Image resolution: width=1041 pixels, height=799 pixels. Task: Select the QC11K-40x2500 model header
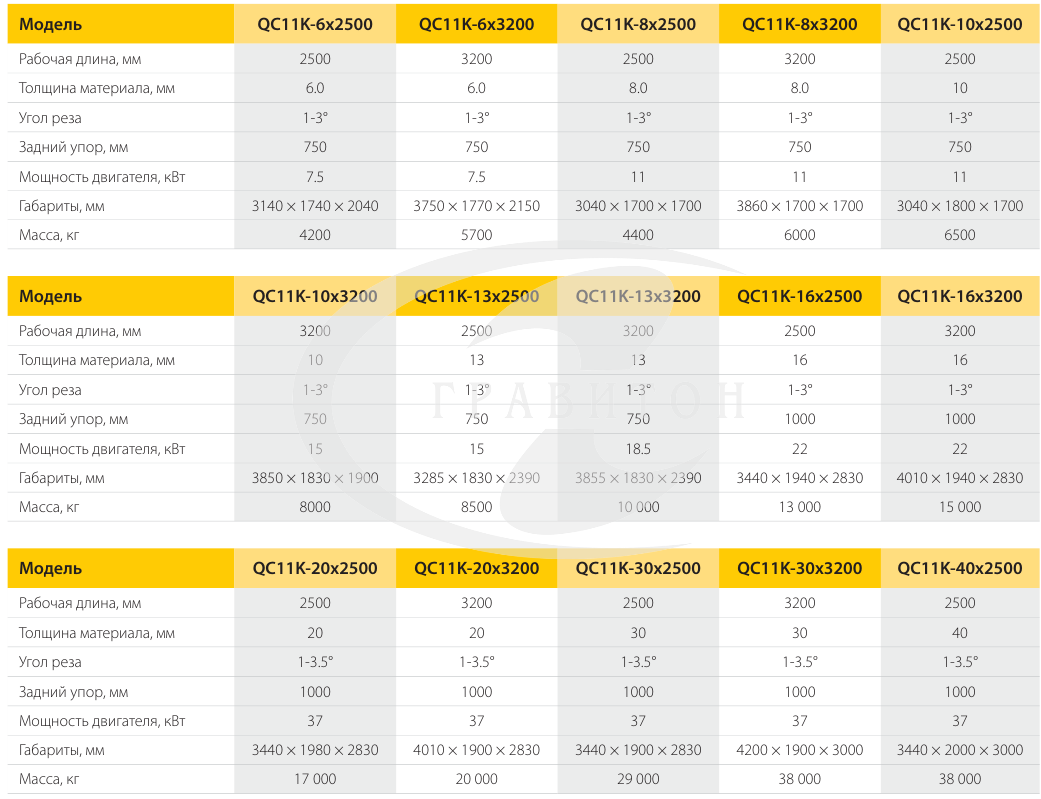(x=959, y=569)
